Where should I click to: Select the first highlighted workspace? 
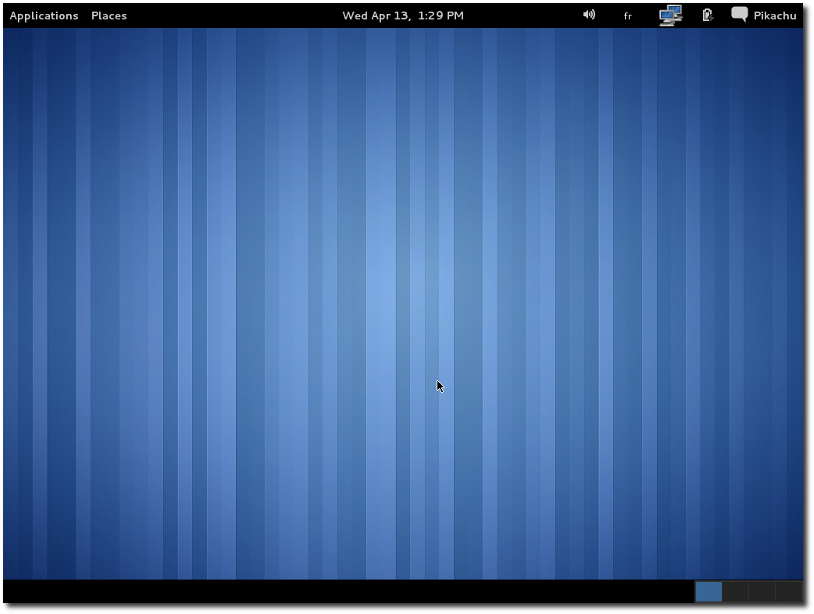(x=709, y=592)
